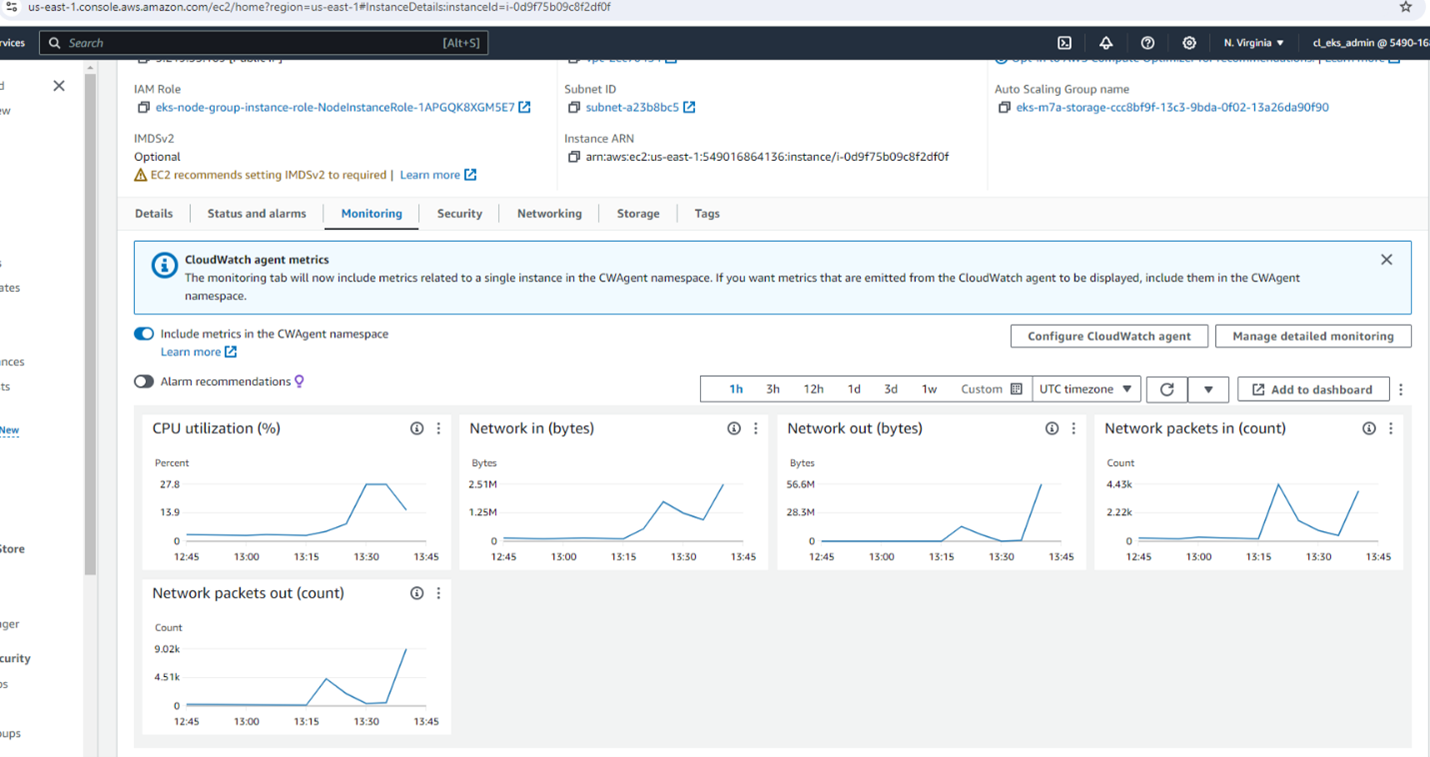The width and height of the screenshot is (1430, 757).
Task: Open the UTC timezone dropdown
Action: pyautogui.click(x=1086, y=389)
